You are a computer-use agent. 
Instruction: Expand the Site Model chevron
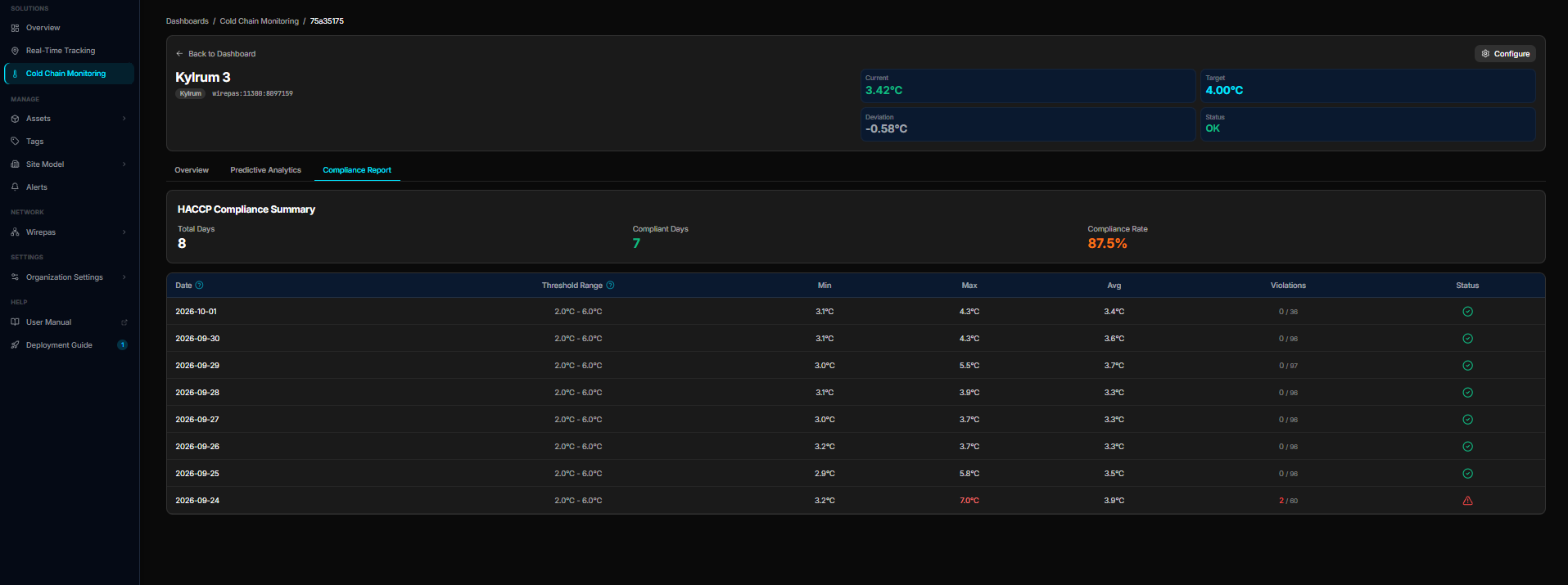click(124, 164)
